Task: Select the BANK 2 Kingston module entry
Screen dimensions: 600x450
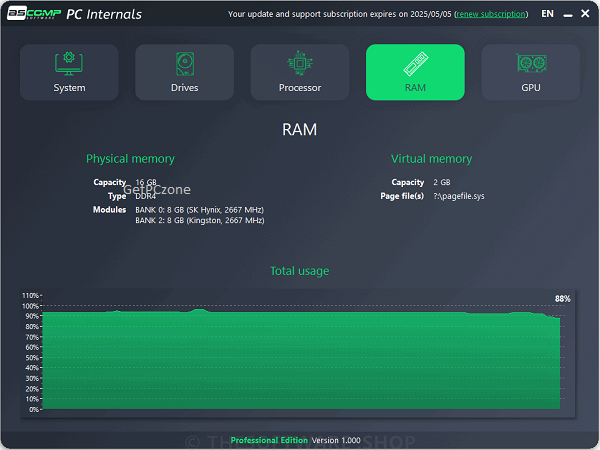Action: coord(200,220)
